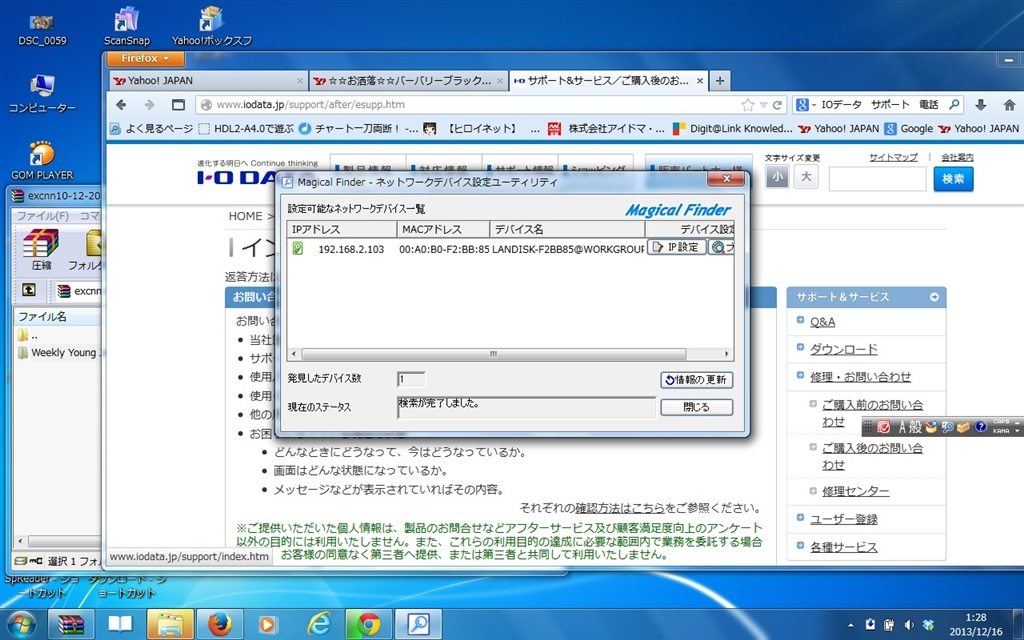Open Internet Explorer from the taskbar
Image resolution: width=1024 pixels, height=640 pixels.
pyautogui.click(x=319, y=625)
